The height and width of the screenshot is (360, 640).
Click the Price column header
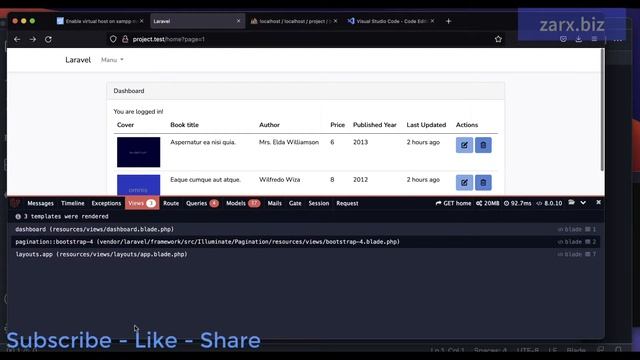pos(338,125)
